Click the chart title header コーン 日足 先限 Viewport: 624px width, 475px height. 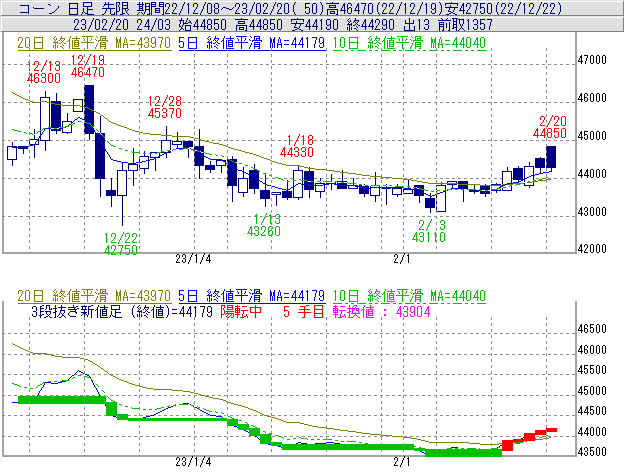pos(74,8)
